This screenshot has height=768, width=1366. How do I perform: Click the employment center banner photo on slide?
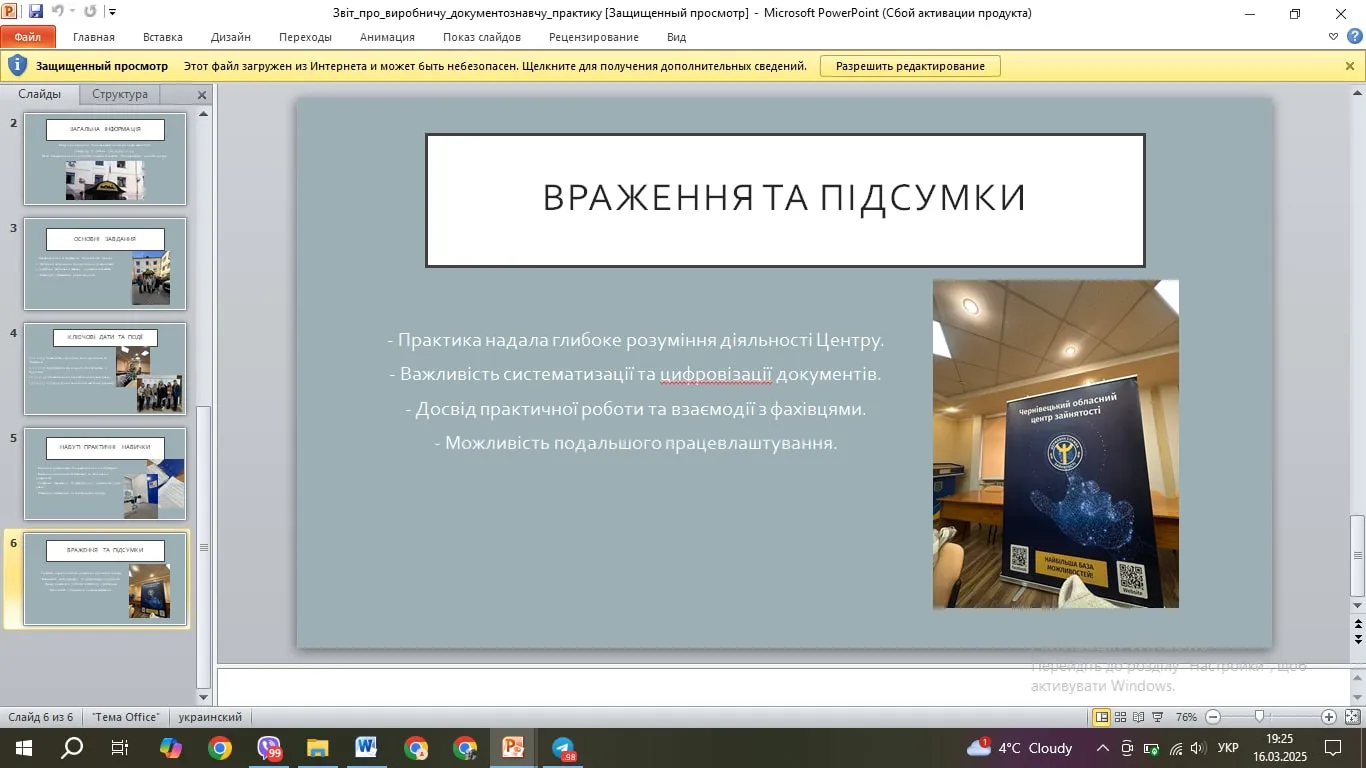[1056, 444]
